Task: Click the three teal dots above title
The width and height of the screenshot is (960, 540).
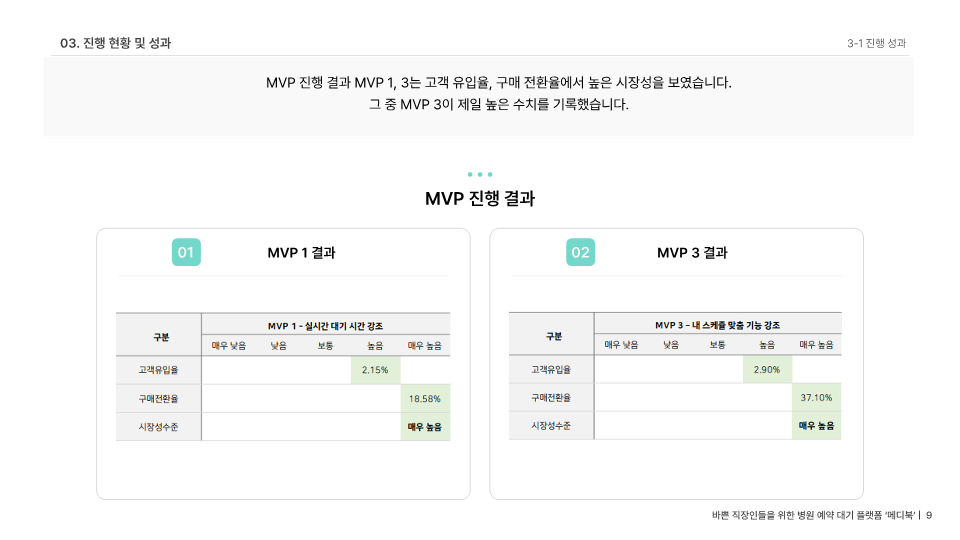Action: pyautogui.click(x=480, y=174)
